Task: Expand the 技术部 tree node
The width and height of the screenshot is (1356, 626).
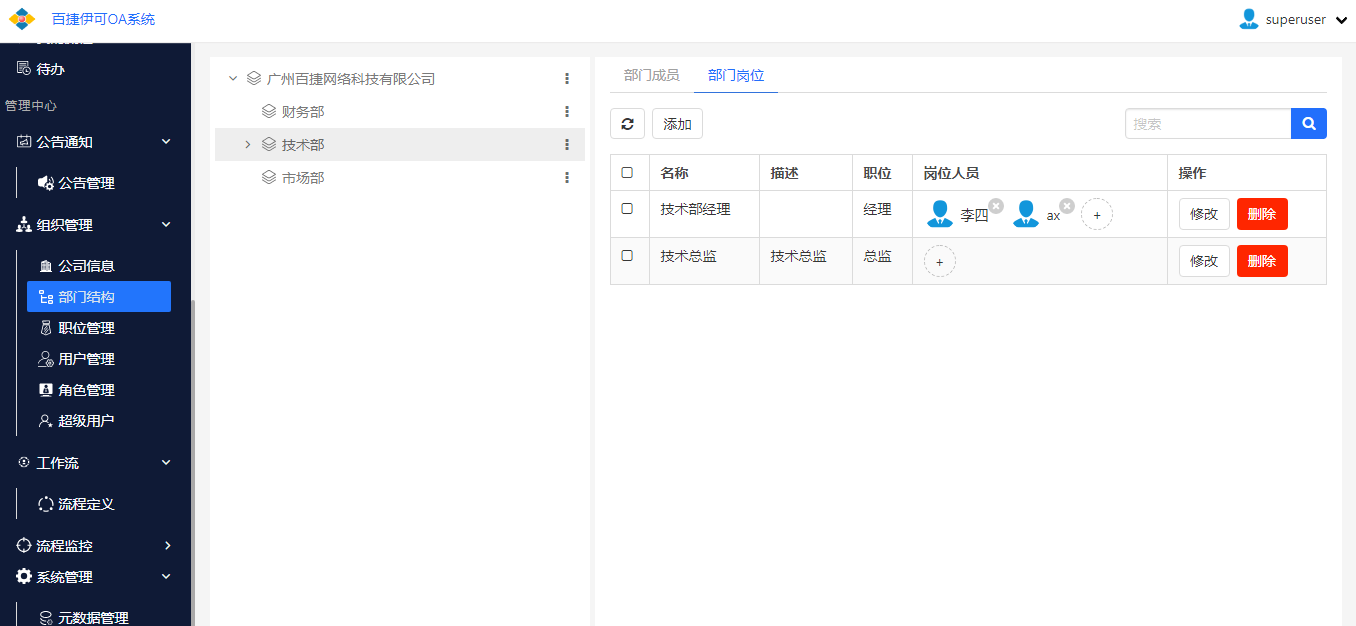Action: [x=248, y=144]
